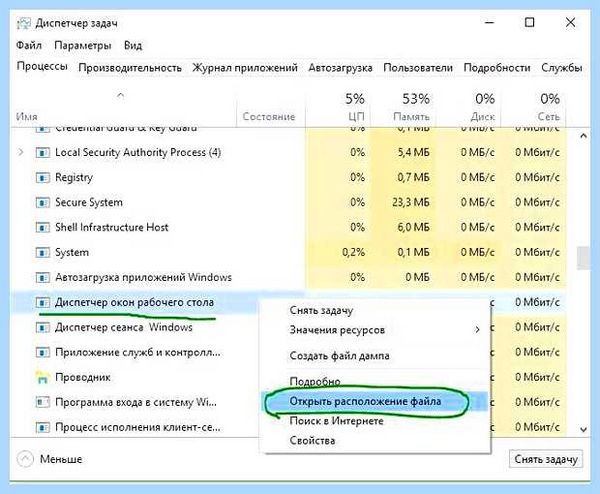
Task: Click the Меньше collapse arrow icon
Action: 25,459
